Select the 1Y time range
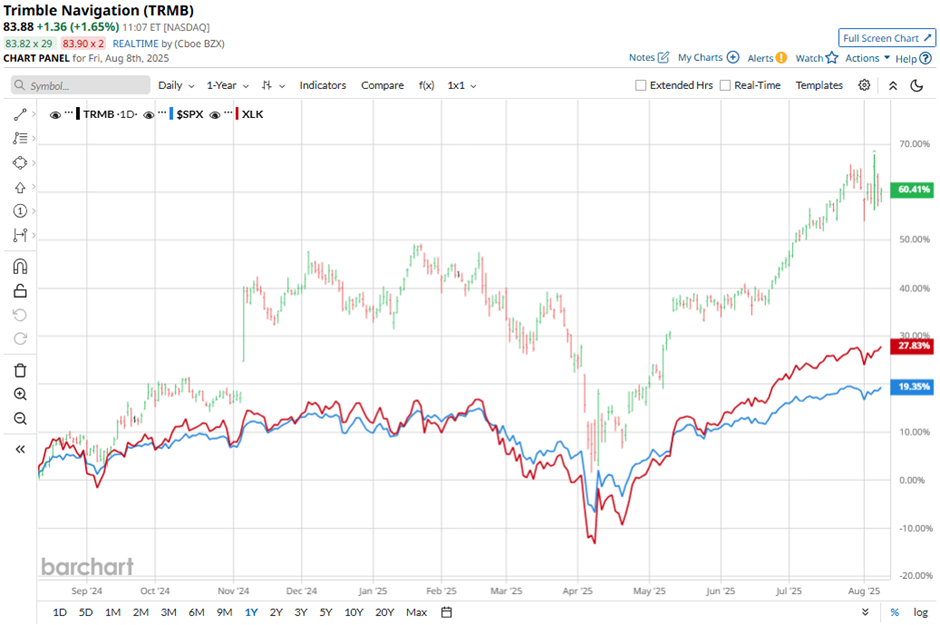This screenshot has height=625, width=940. pos(251,612)
